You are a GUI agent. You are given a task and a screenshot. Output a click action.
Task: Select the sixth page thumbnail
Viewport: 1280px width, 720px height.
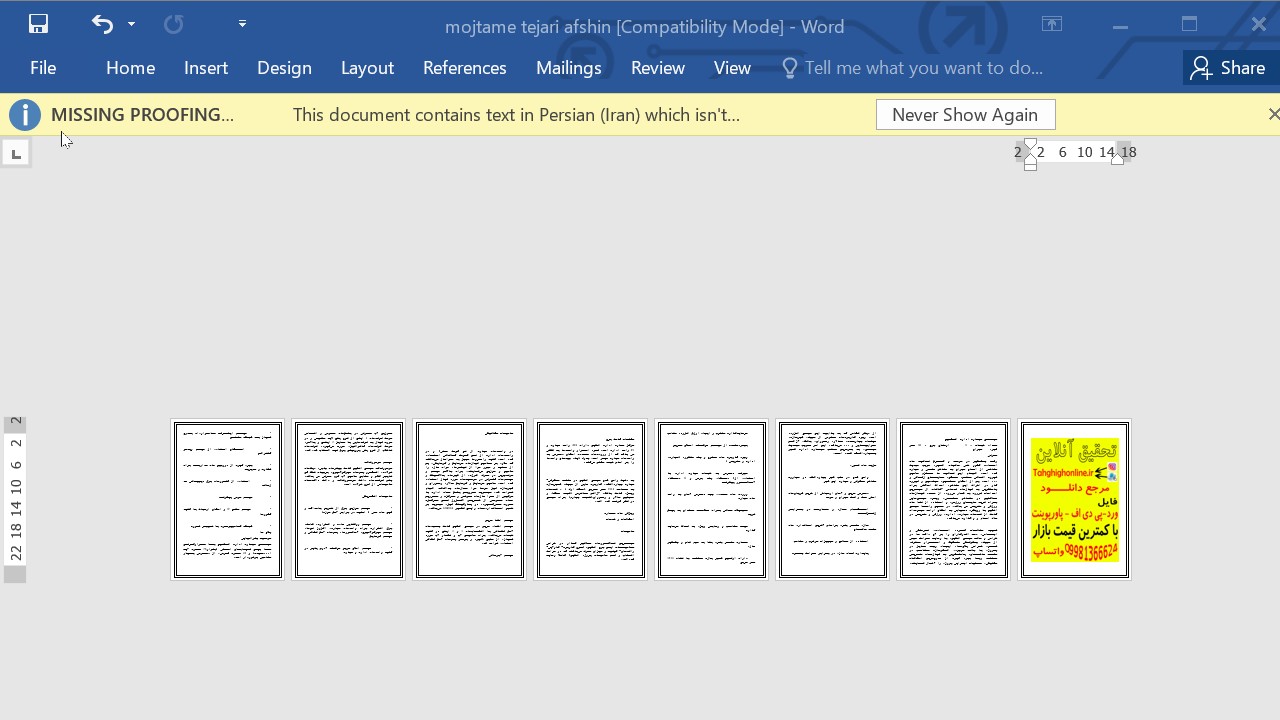click(x=833, y=500)
